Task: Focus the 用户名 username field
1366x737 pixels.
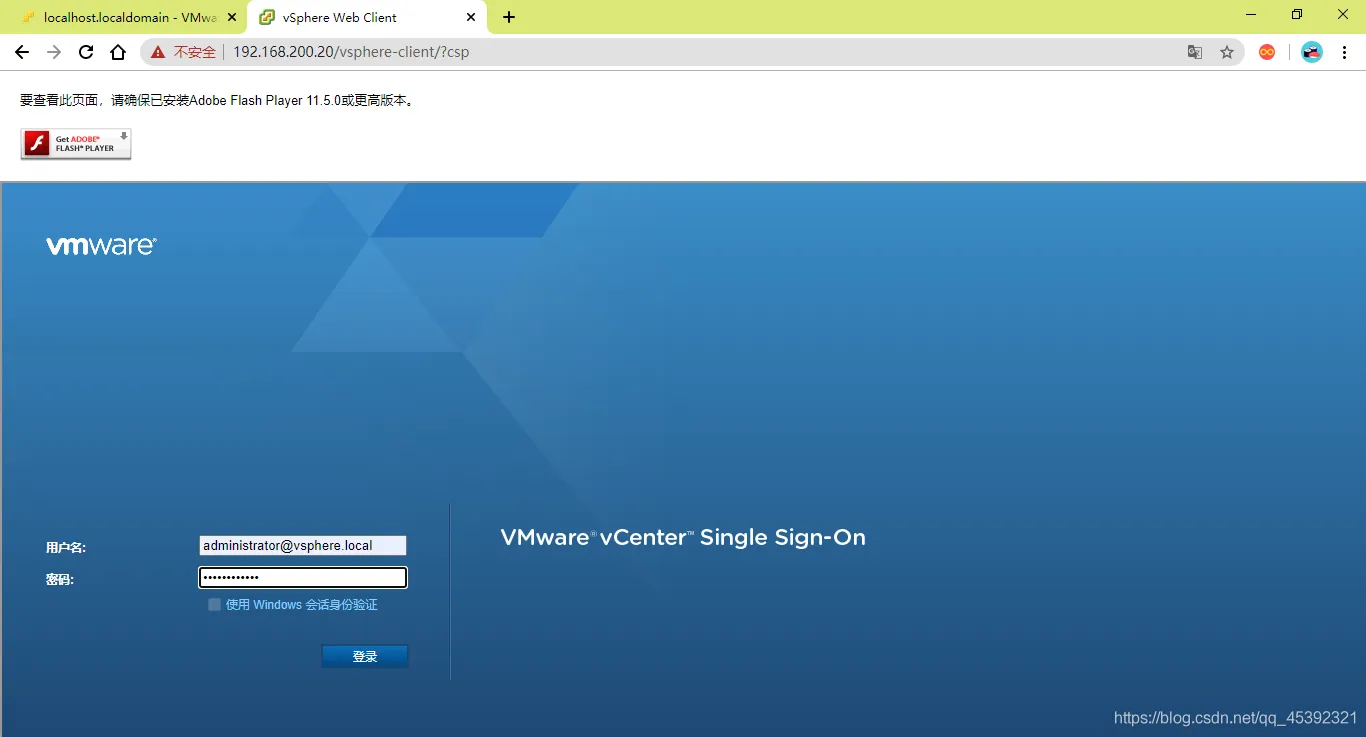Action: pos(303,546)
